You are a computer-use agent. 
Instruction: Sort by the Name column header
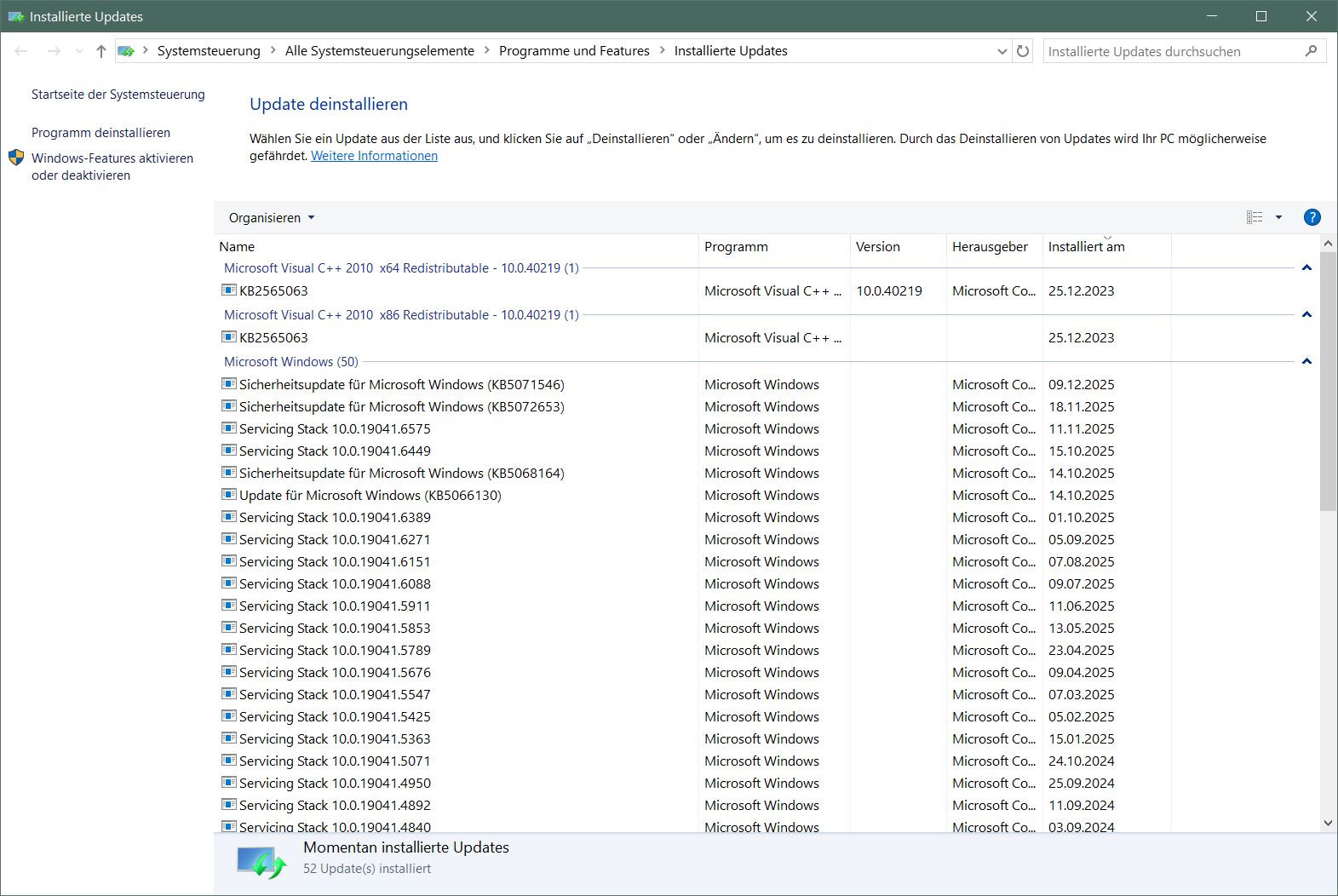tap(456, 246)
